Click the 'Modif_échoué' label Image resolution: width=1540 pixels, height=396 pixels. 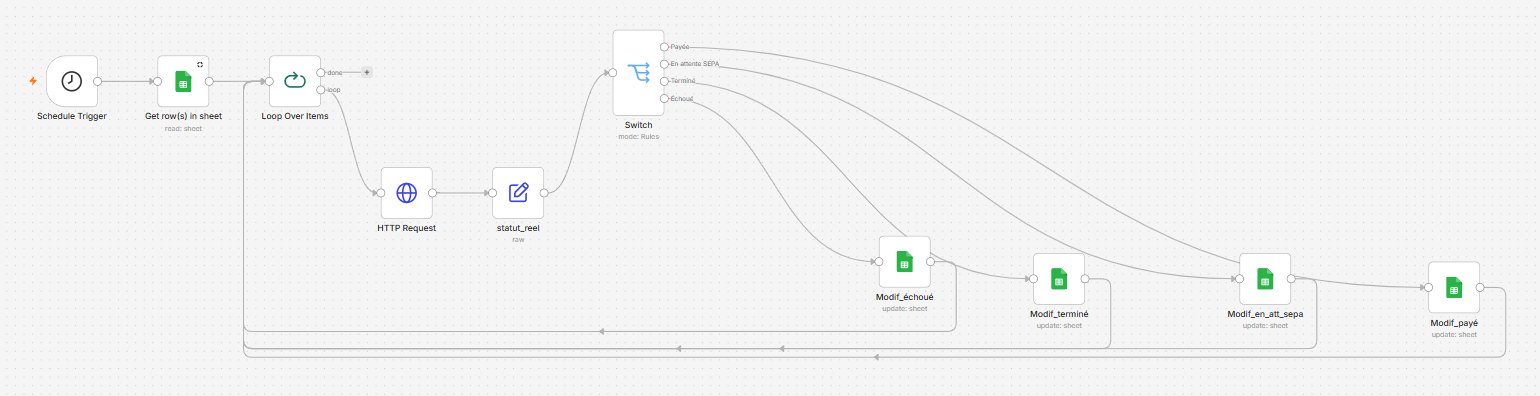pyautogui.click(x=904, y=297)
